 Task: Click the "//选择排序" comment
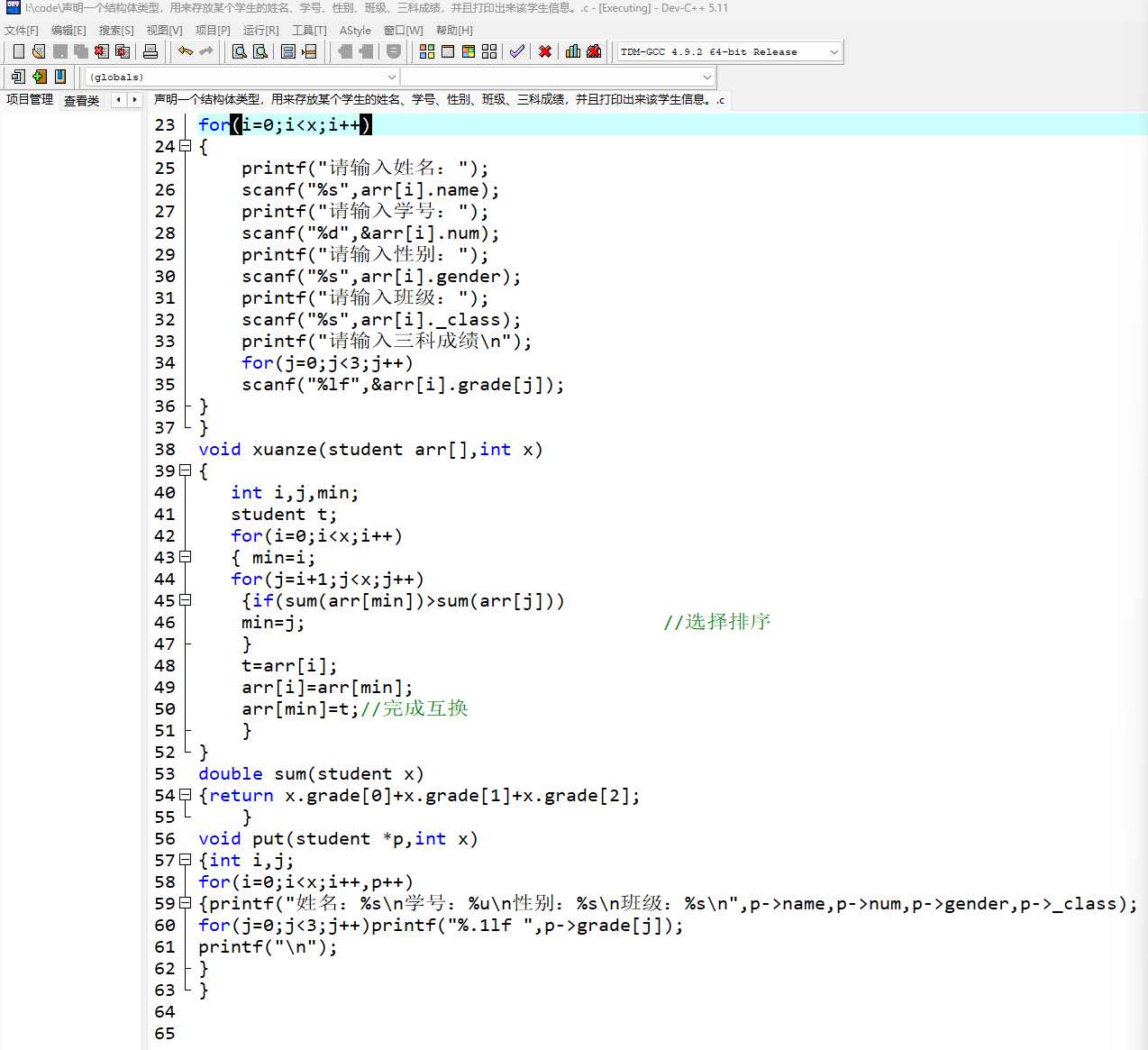pos(717,622)
